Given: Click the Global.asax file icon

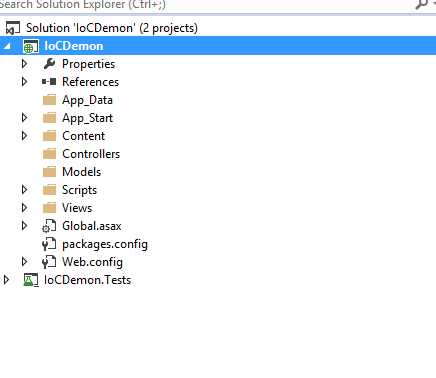Looking at the screenshot, I should click(49, 226).
